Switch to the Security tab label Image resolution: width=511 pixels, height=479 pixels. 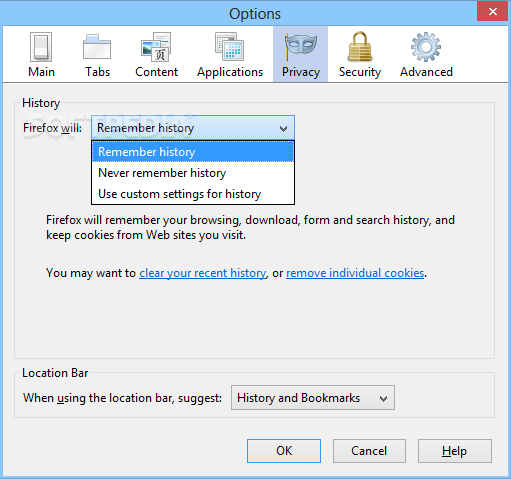click(360, 72)
